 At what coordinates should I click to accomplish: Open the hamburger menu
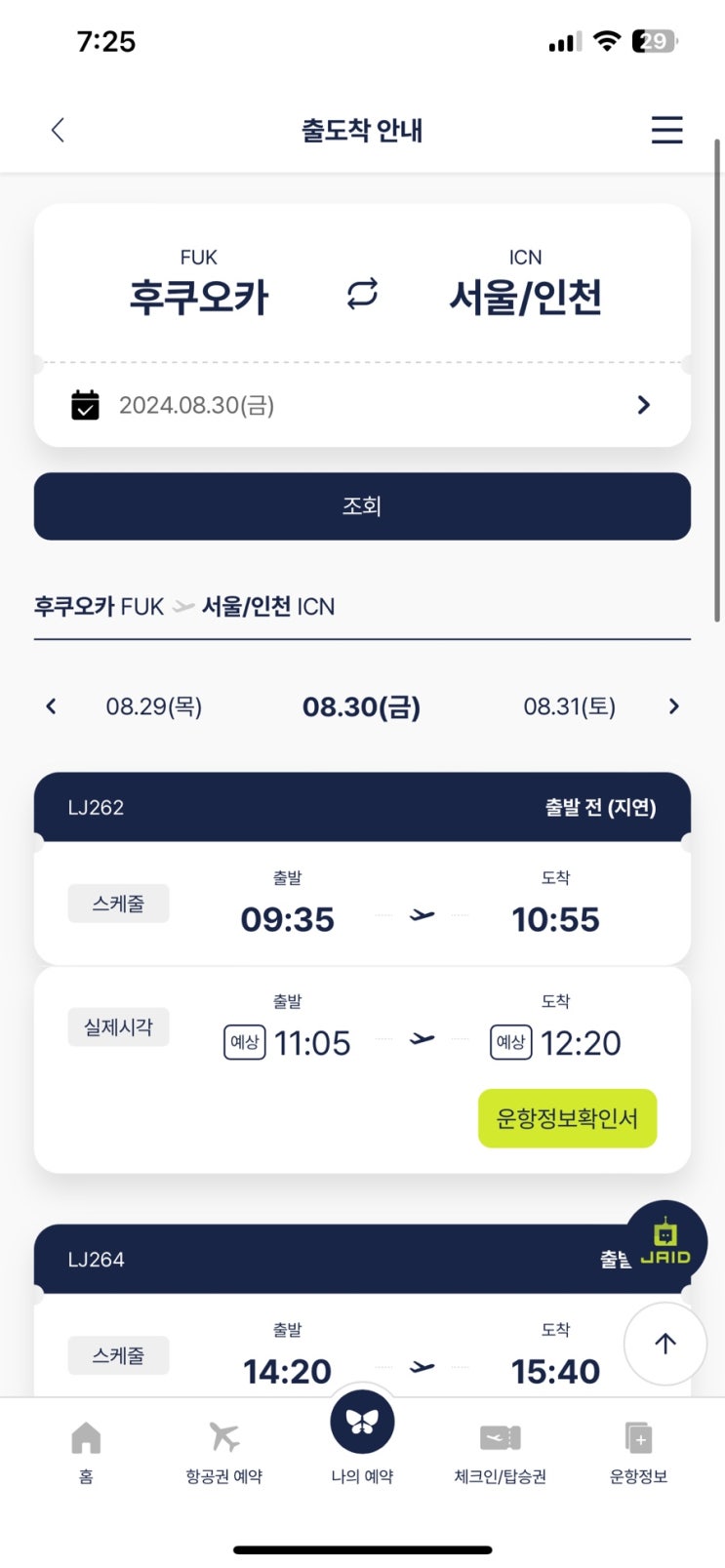pyautogui.click(x=666, y=130)
